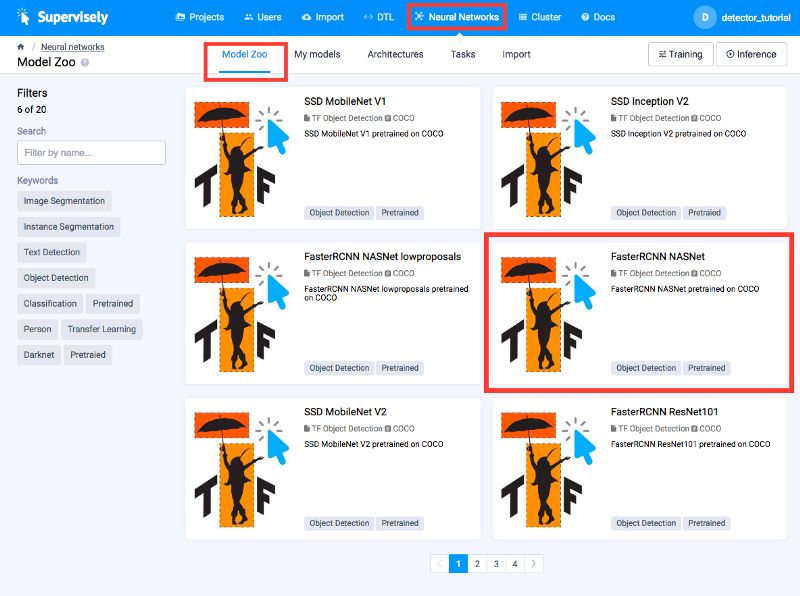The image size is (800, 596).
Task: Open the SSD MobileNet V2 thumbnail image
Action: [242, 469]
